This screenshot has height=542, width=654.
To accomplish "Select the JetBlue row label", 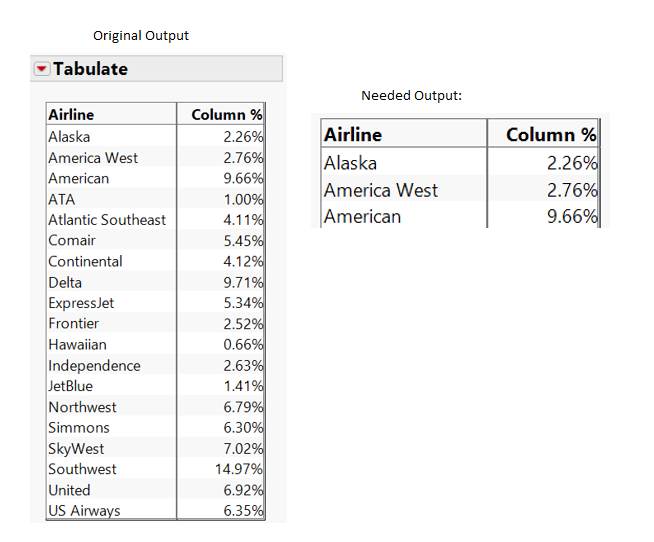I will [71, 386].
